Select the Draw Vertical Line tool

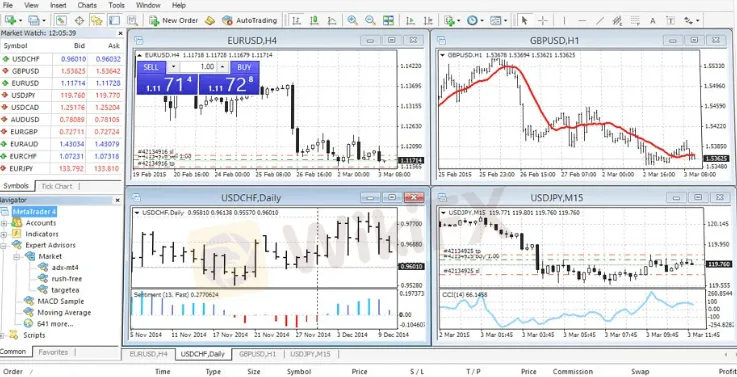[x=564, y=20]
